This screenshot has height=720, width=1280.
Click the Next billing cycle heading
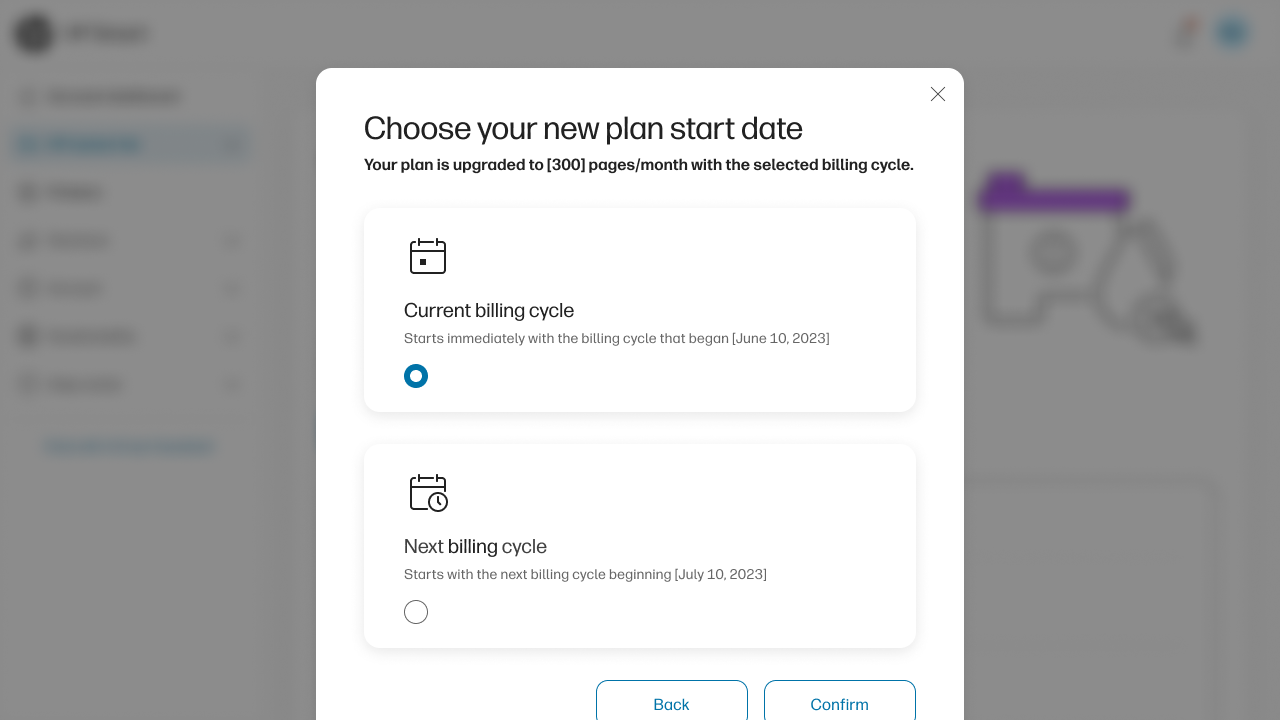475,546
